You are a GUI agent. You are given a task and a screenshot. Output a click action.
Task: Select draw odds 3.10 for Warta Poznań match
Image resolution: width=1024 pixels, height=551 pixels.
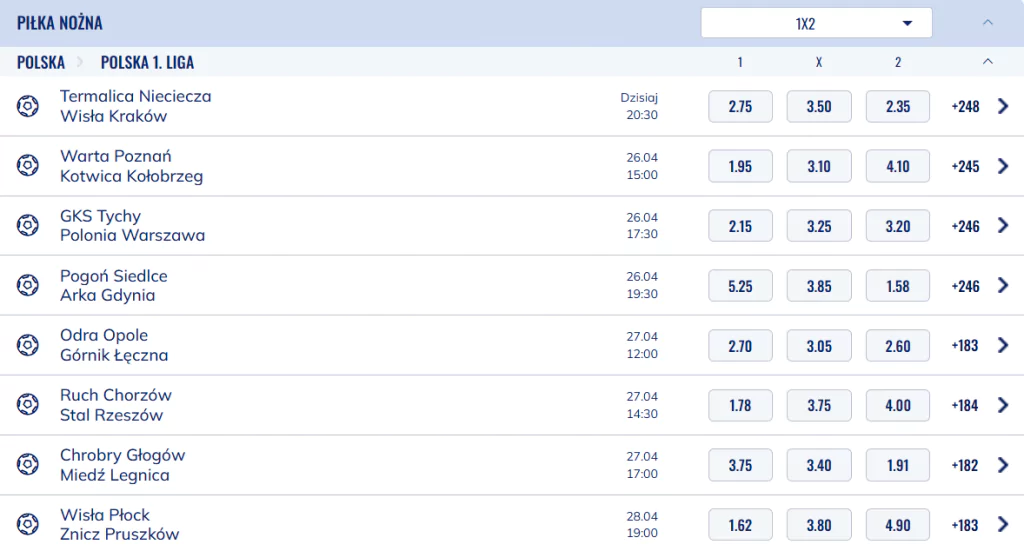(x=819, y=166)
